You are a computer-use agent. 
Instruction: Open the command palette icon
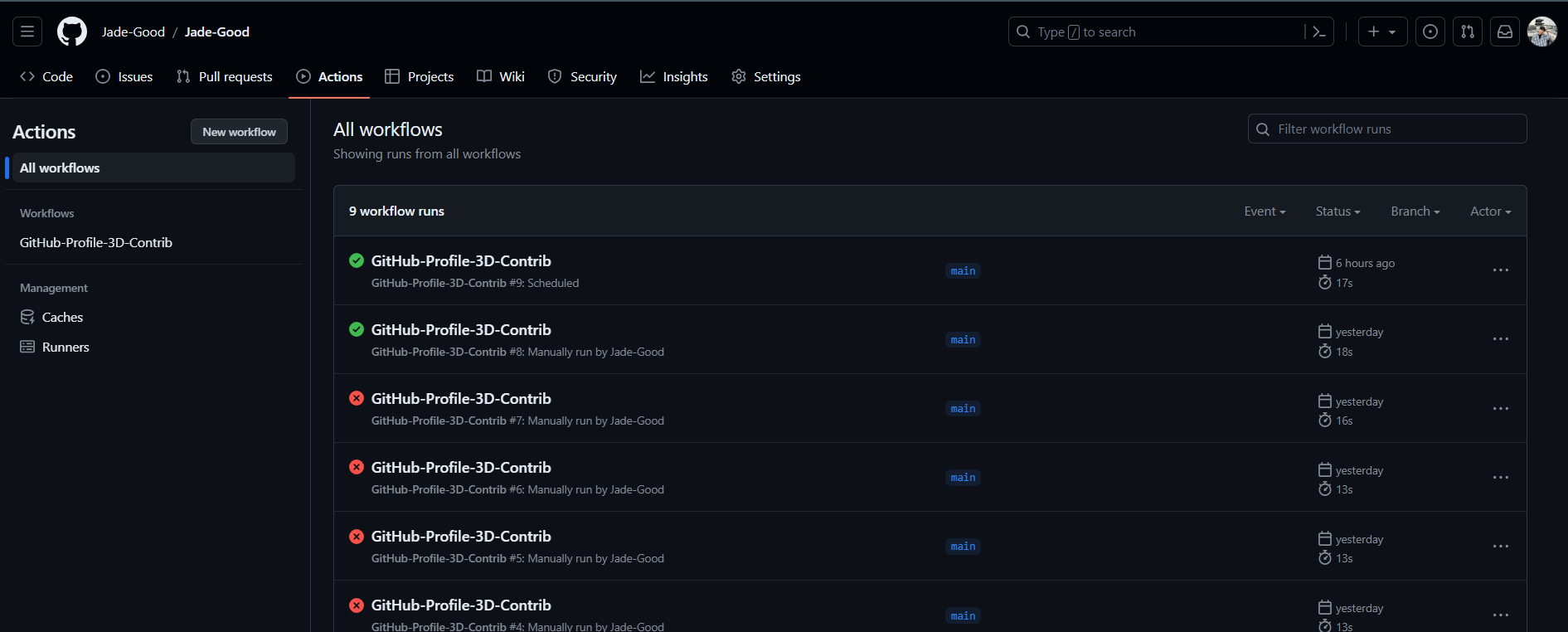(1319, 32)
